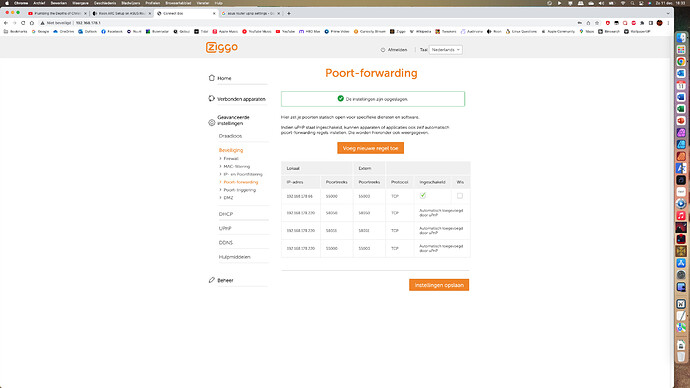Open IP- en Poortfiltering subpage
Viewport: 690px width, 388px height.
(243, 174)
